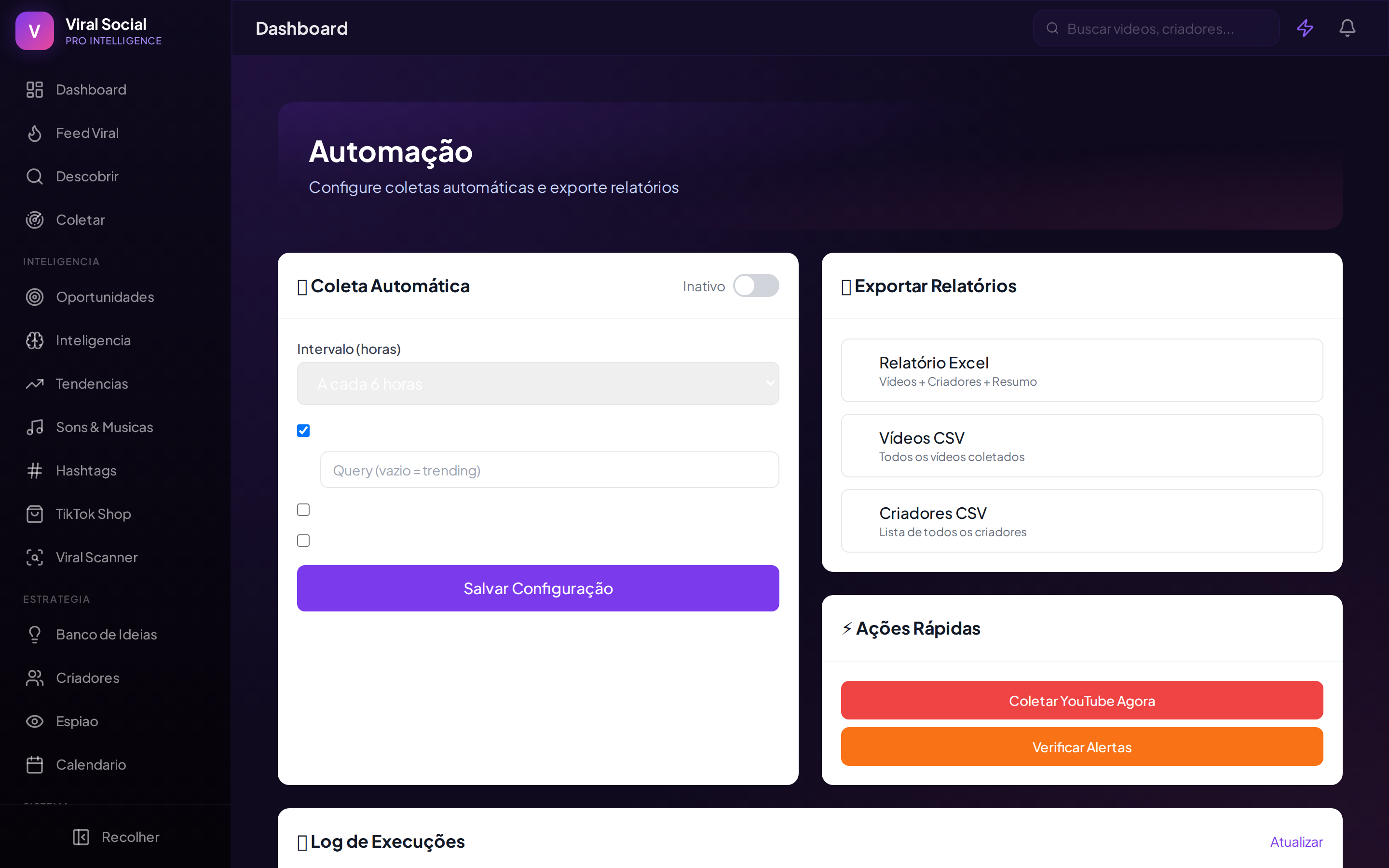This screenshot has height=868, width=1389.
Task: Click the Salvar Configuração button
Action: (538, 588)
